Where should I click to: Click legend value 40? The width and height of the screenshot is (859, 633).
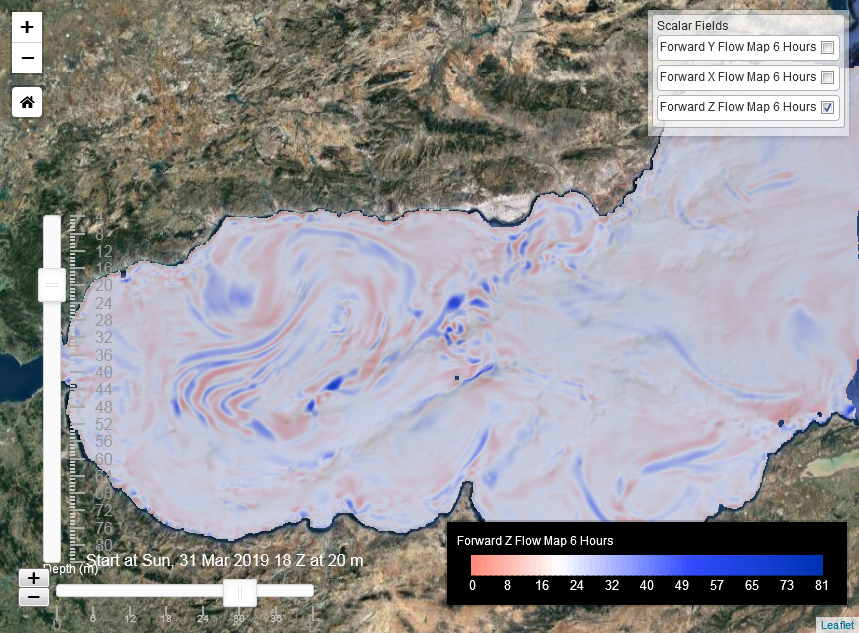tap(646, 585)
